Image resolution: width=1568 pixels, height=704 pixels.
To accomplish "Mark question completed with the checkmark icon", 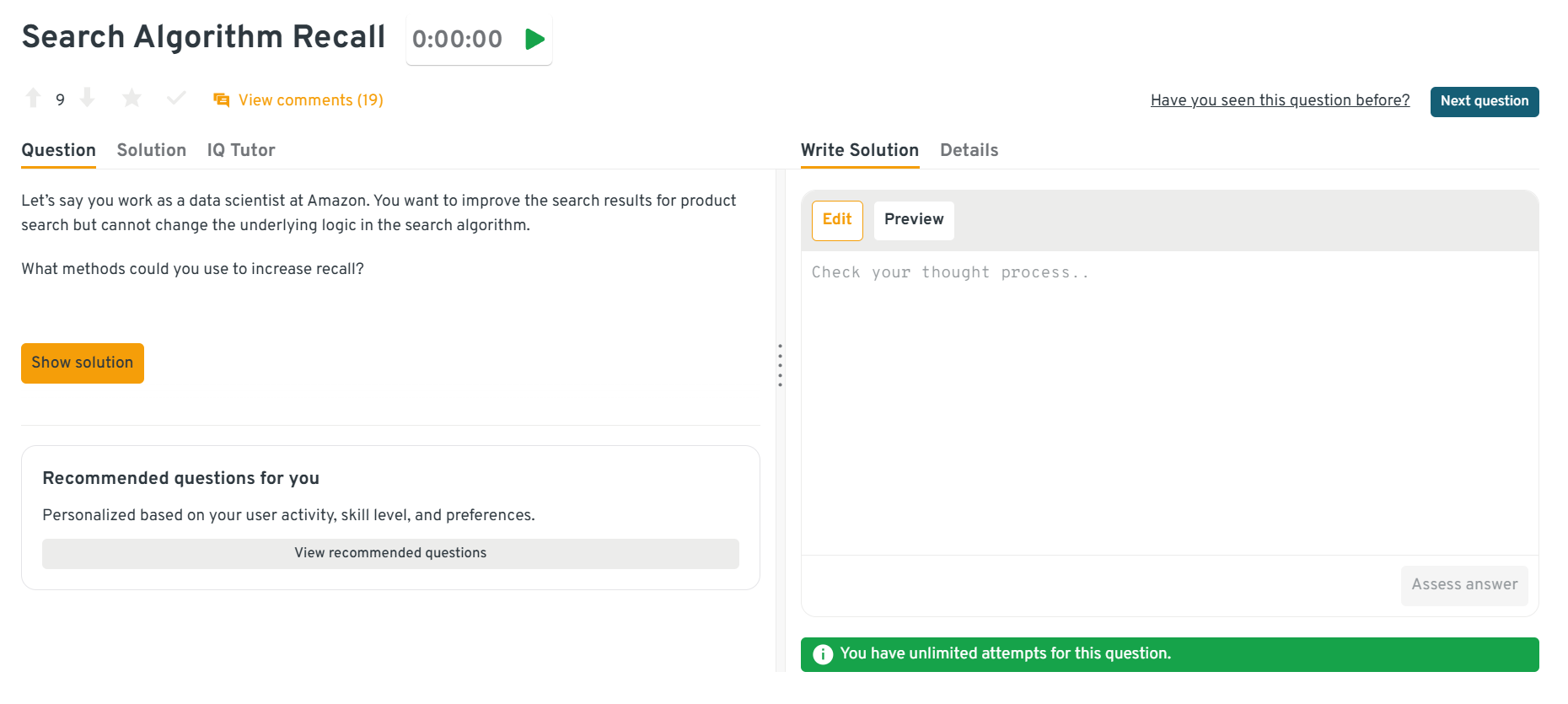I will 176,99.
